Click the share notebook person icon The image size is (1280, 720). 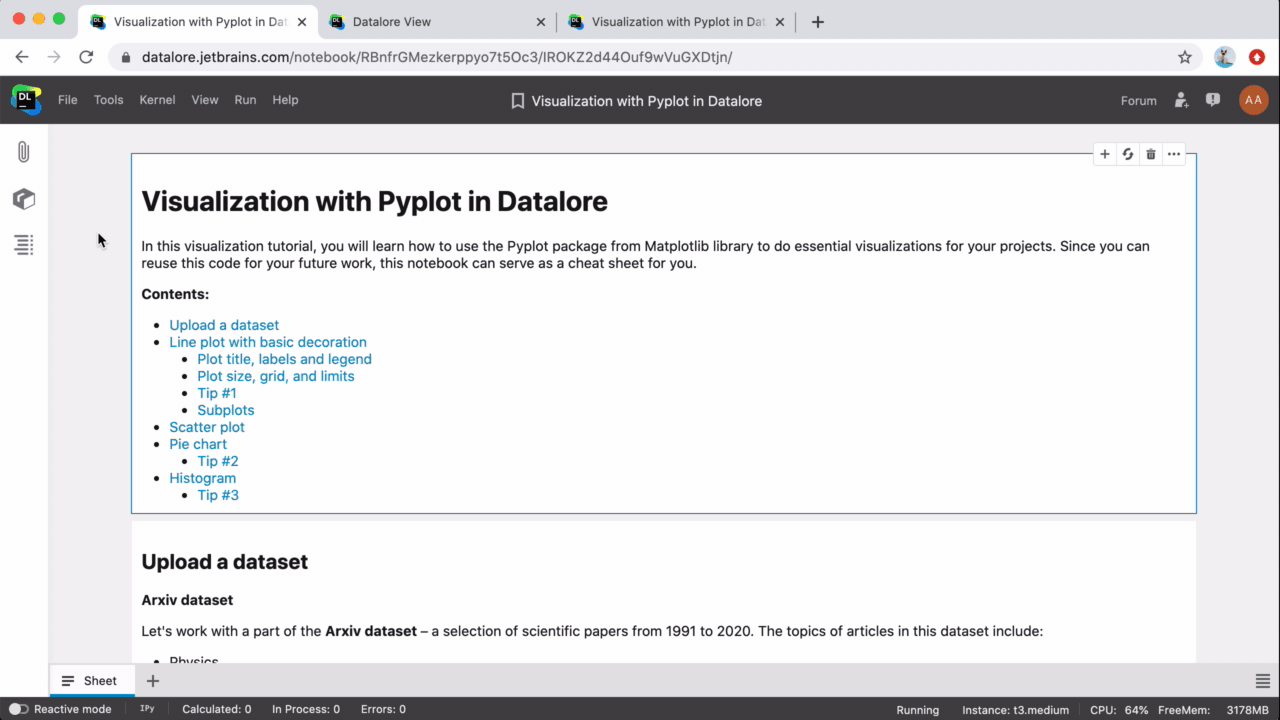tap(1182, 100)
